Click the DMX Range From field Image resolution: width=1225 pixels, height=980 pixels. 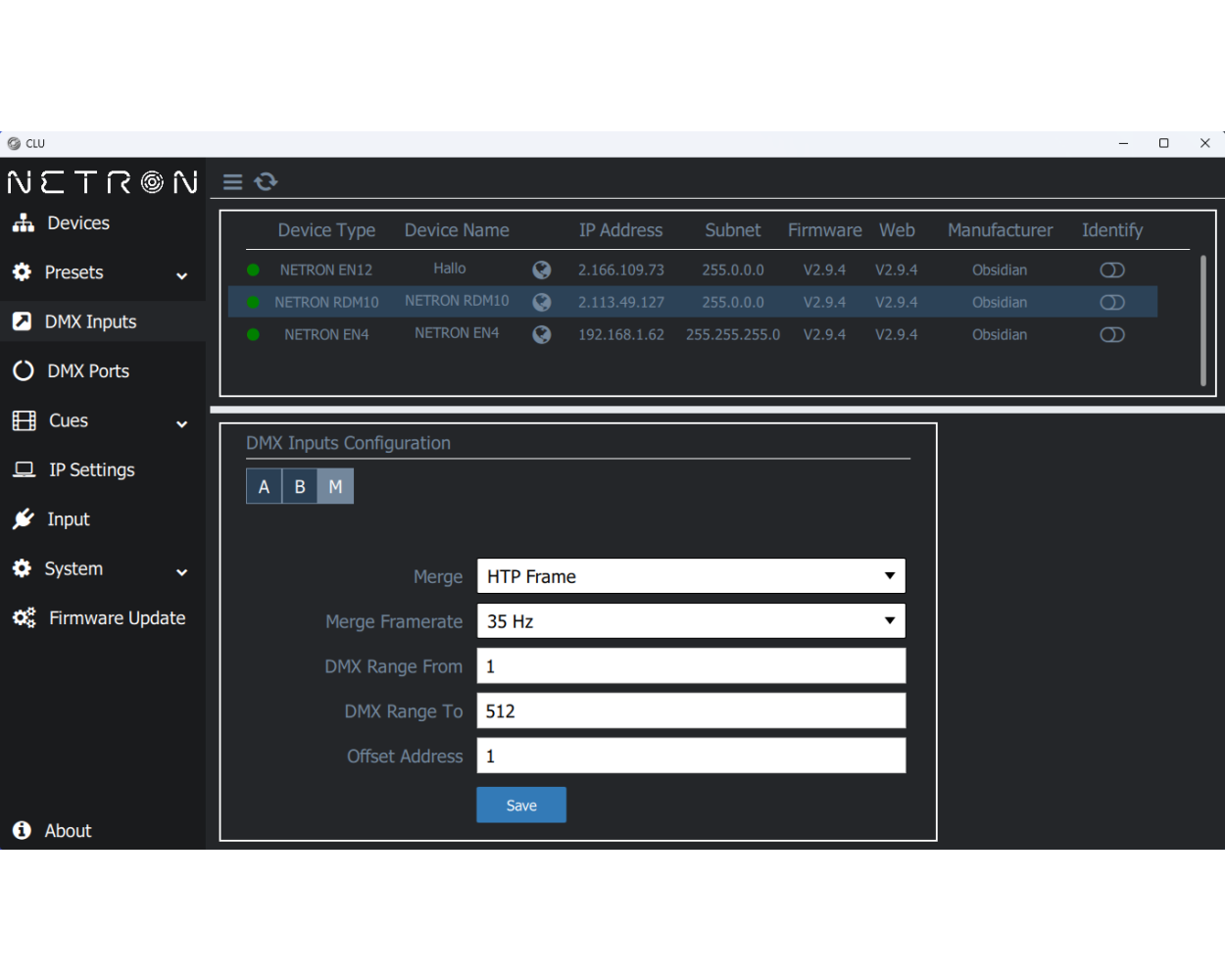pyautogui.click(x=691, y=666)
